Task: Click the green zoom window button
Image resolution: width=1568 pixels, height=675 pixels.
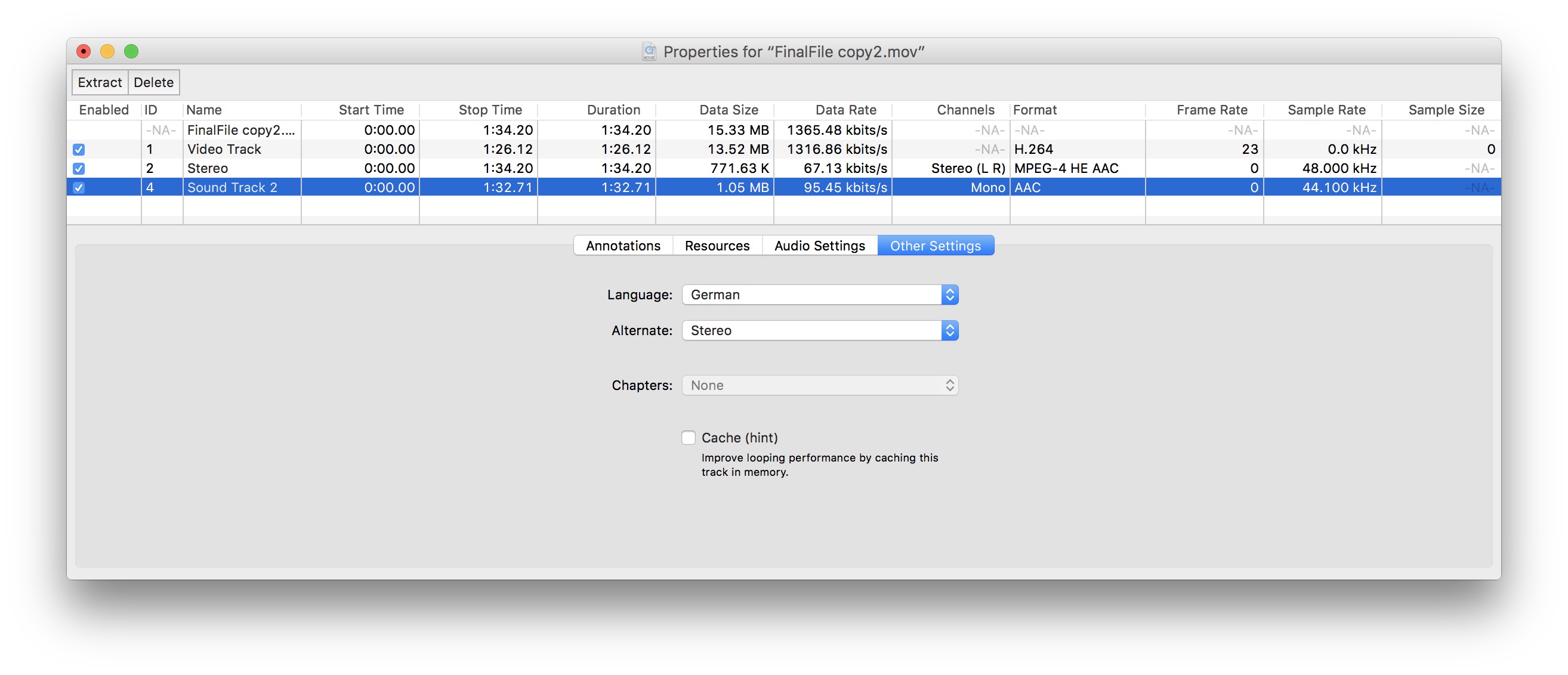Action: click(x=131, y=52)
